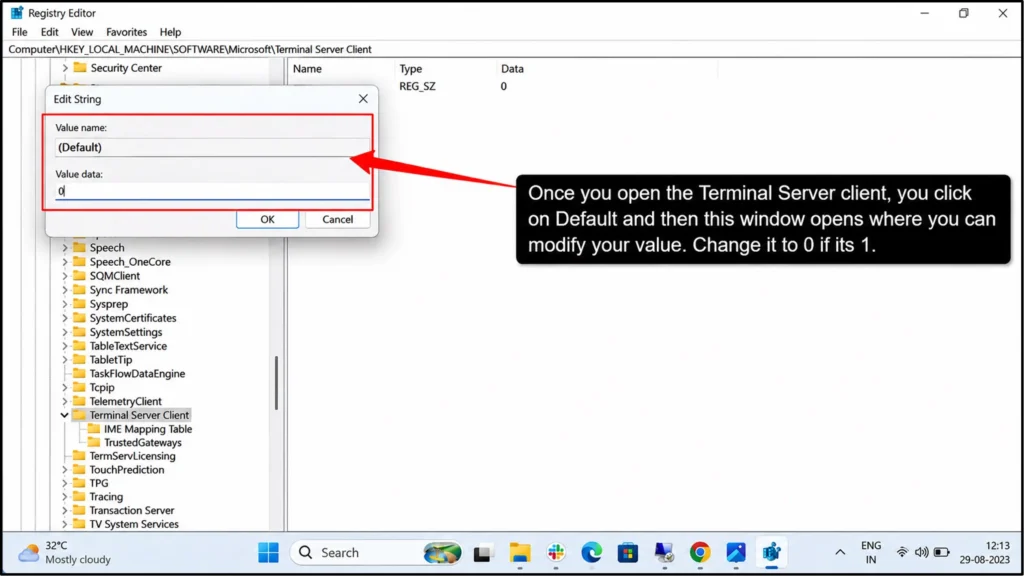Launch File Explorer from the taskbar
This screenshot has width=1024, height=576.
pyautogui.click(x=520, y=552)
